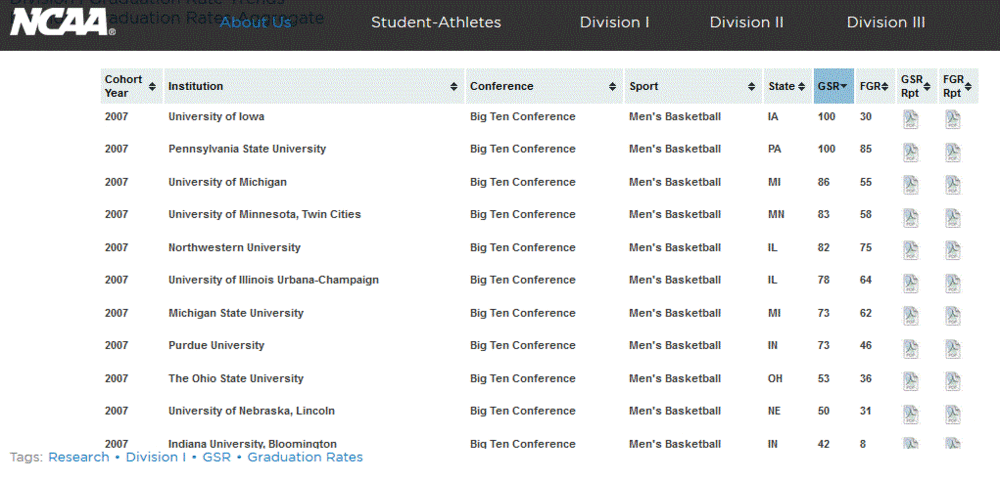Select University of Minnesota, Twin Cities cell
The height and width of the screenshot is (480, 1000).
pos(265,215)
